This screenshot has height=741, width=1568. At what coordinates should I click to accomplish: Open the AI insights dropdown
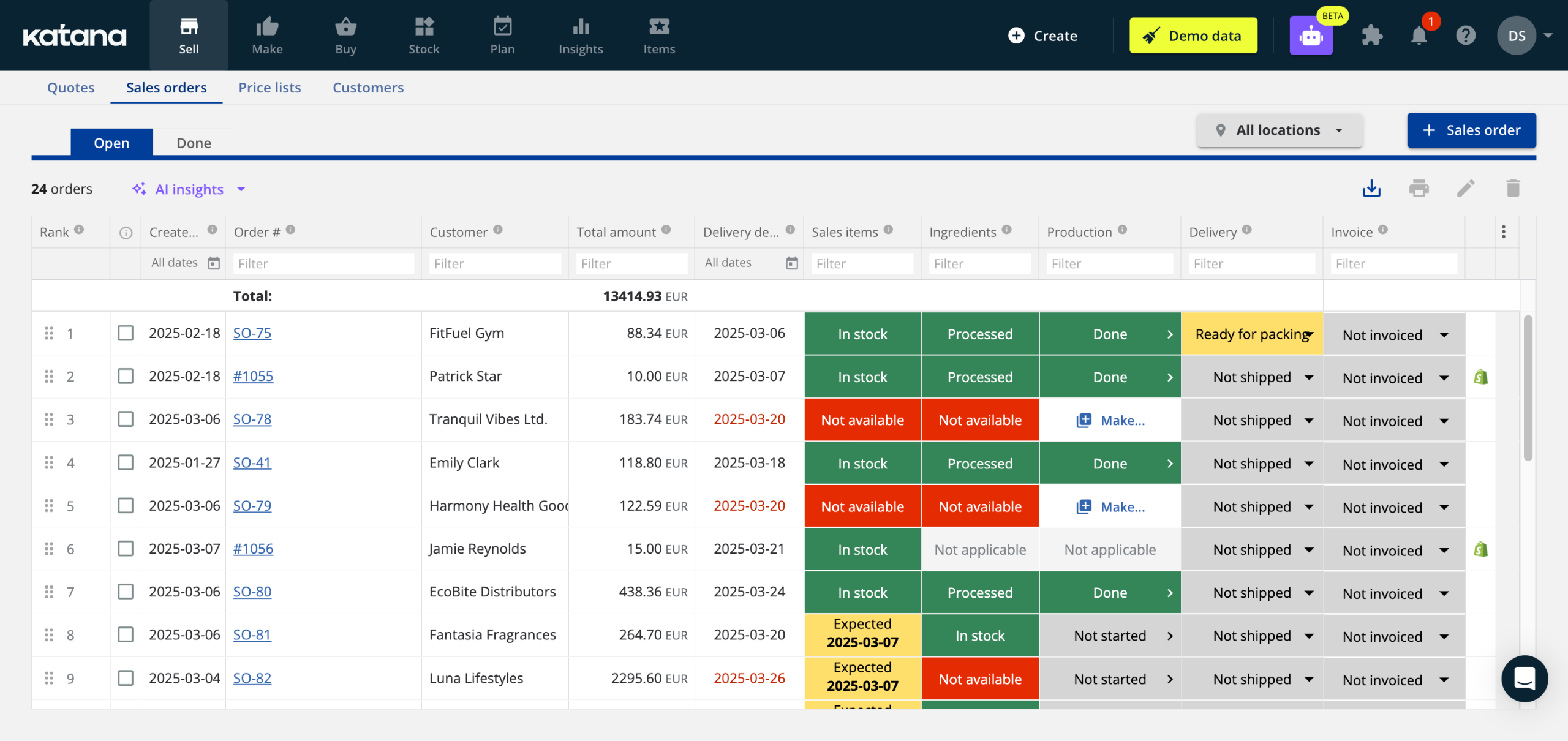[190, 189]
